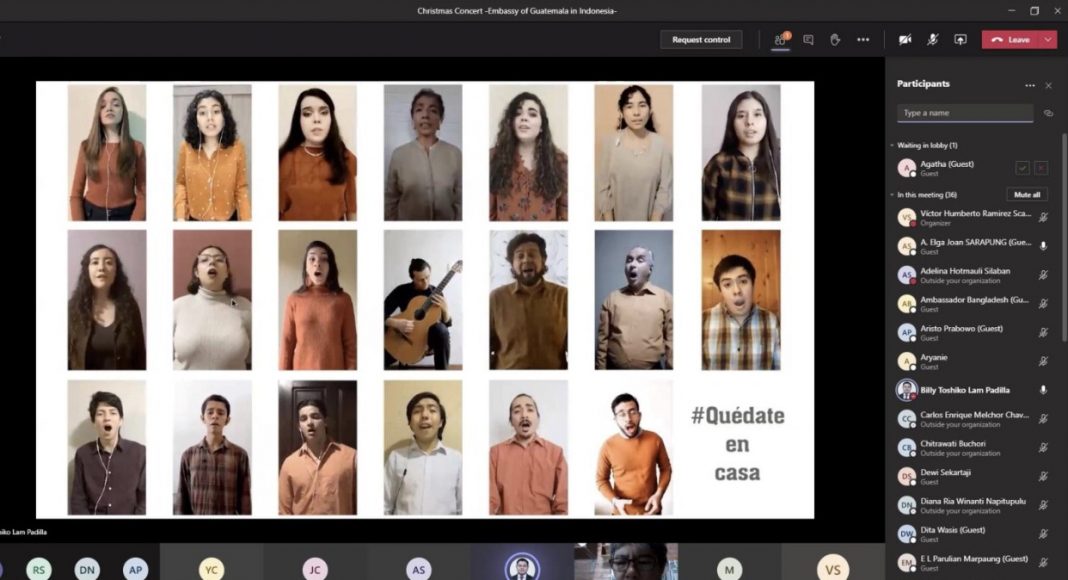The width and height of the screenshot is (1068, 580).
Task: Toggle the show participants button
Action: coord(780,40)
